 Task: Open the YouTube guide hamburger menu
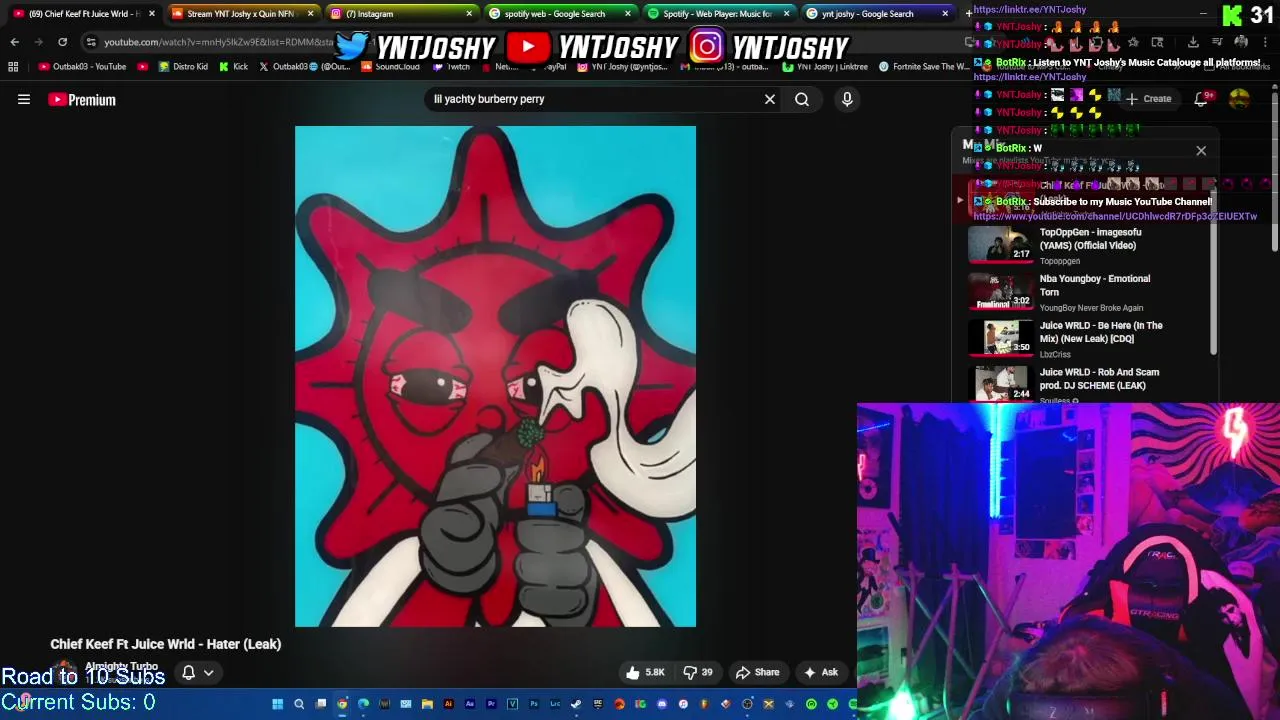click(24, 100)
